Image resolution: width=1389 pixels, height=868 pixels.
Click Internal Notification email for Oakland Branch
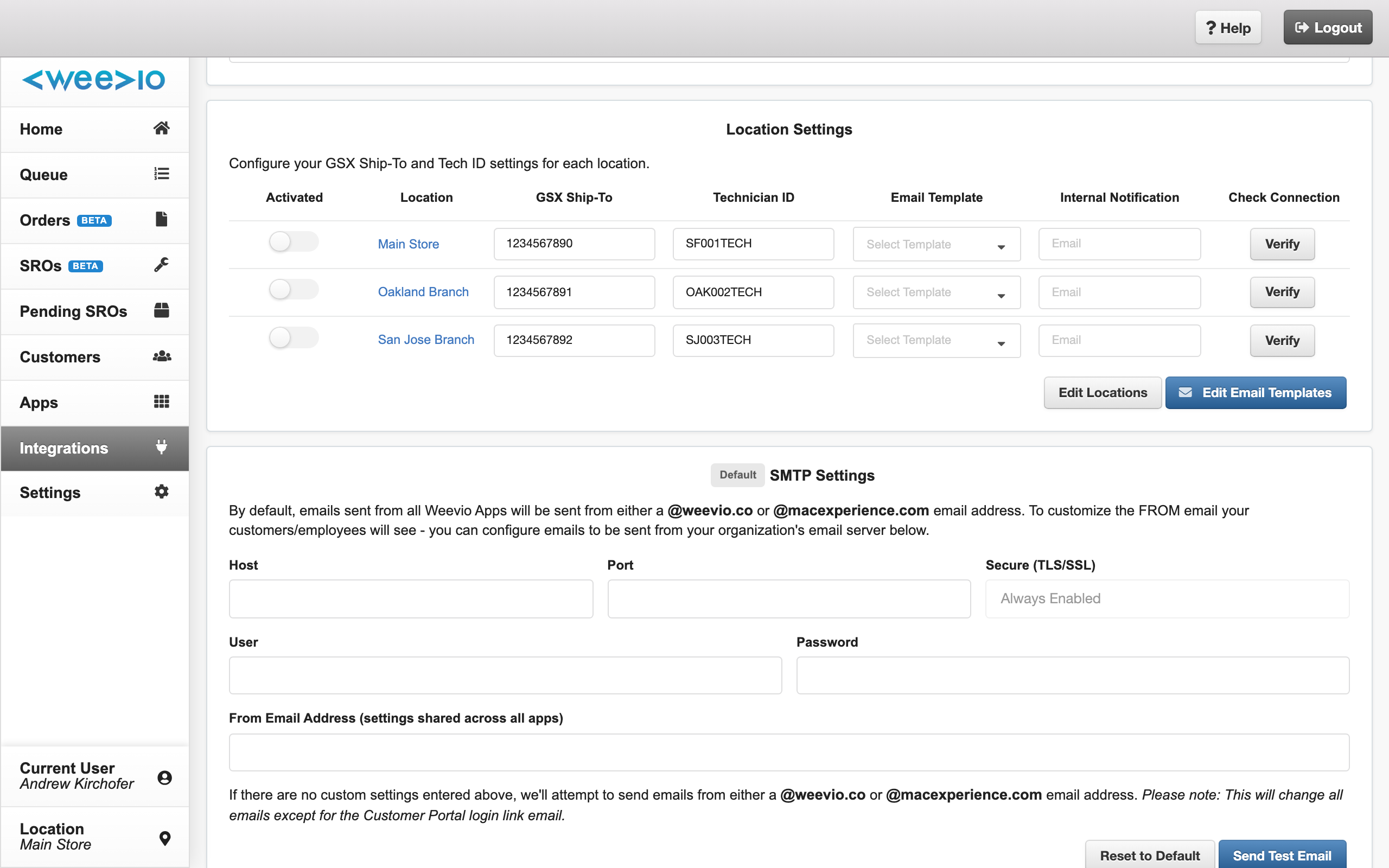tap(1119, 292)
